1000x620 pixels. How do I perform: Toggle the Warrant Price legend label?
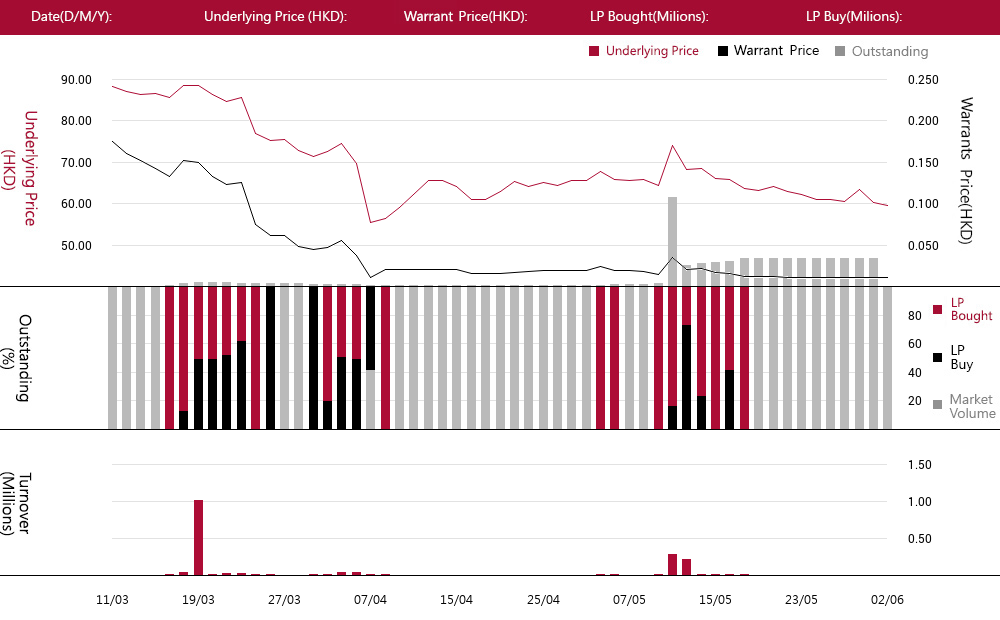(x=776, y=51)
